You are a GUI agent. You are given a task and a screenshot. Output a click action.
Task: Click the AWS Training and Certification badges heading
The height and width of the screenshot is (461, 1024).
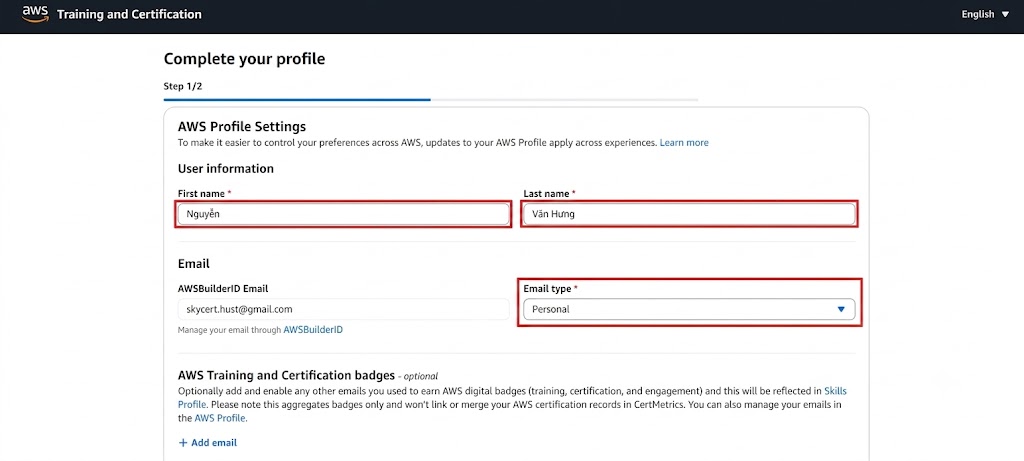286,375
